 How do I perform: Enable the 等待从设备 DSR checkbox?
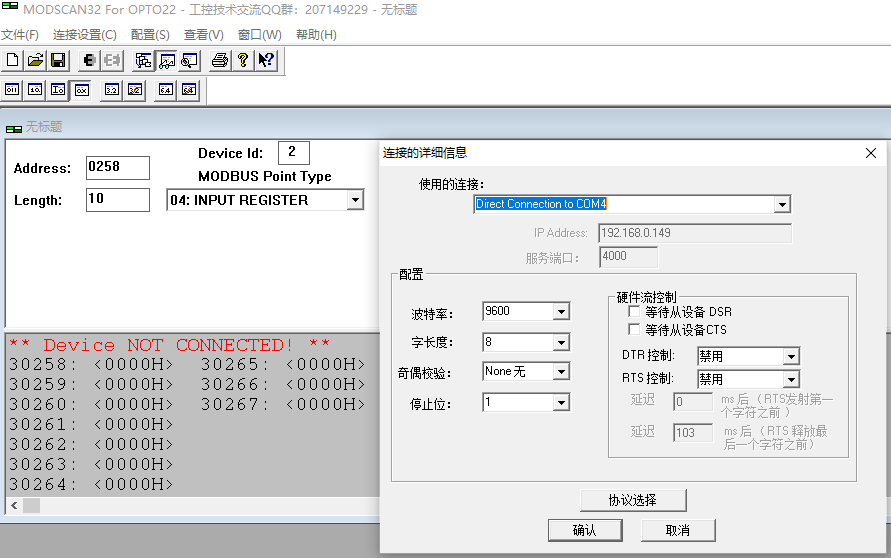[634, 312]
